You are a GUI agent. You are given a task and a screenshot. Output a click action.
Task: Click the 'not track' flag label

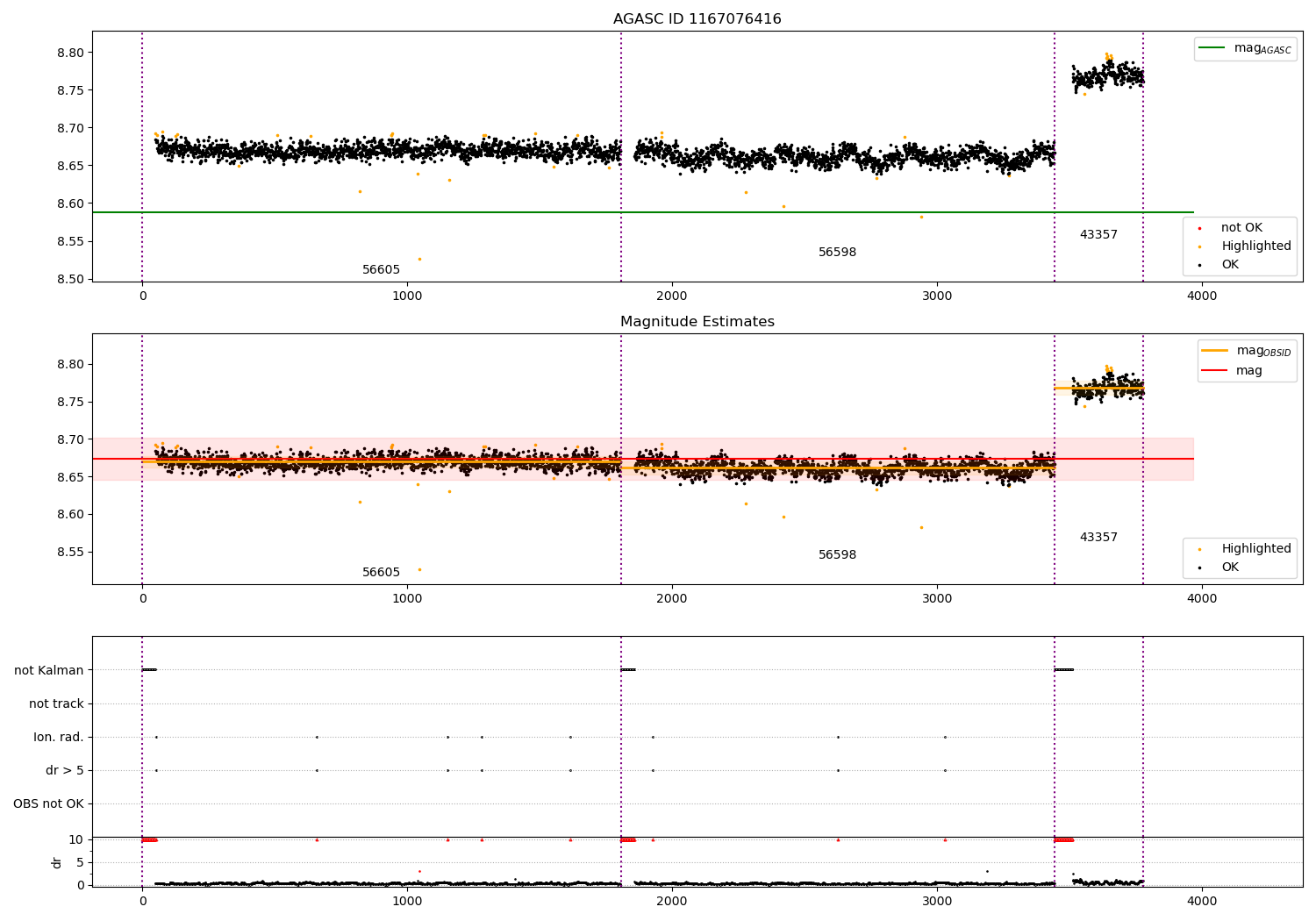(56, 703)
